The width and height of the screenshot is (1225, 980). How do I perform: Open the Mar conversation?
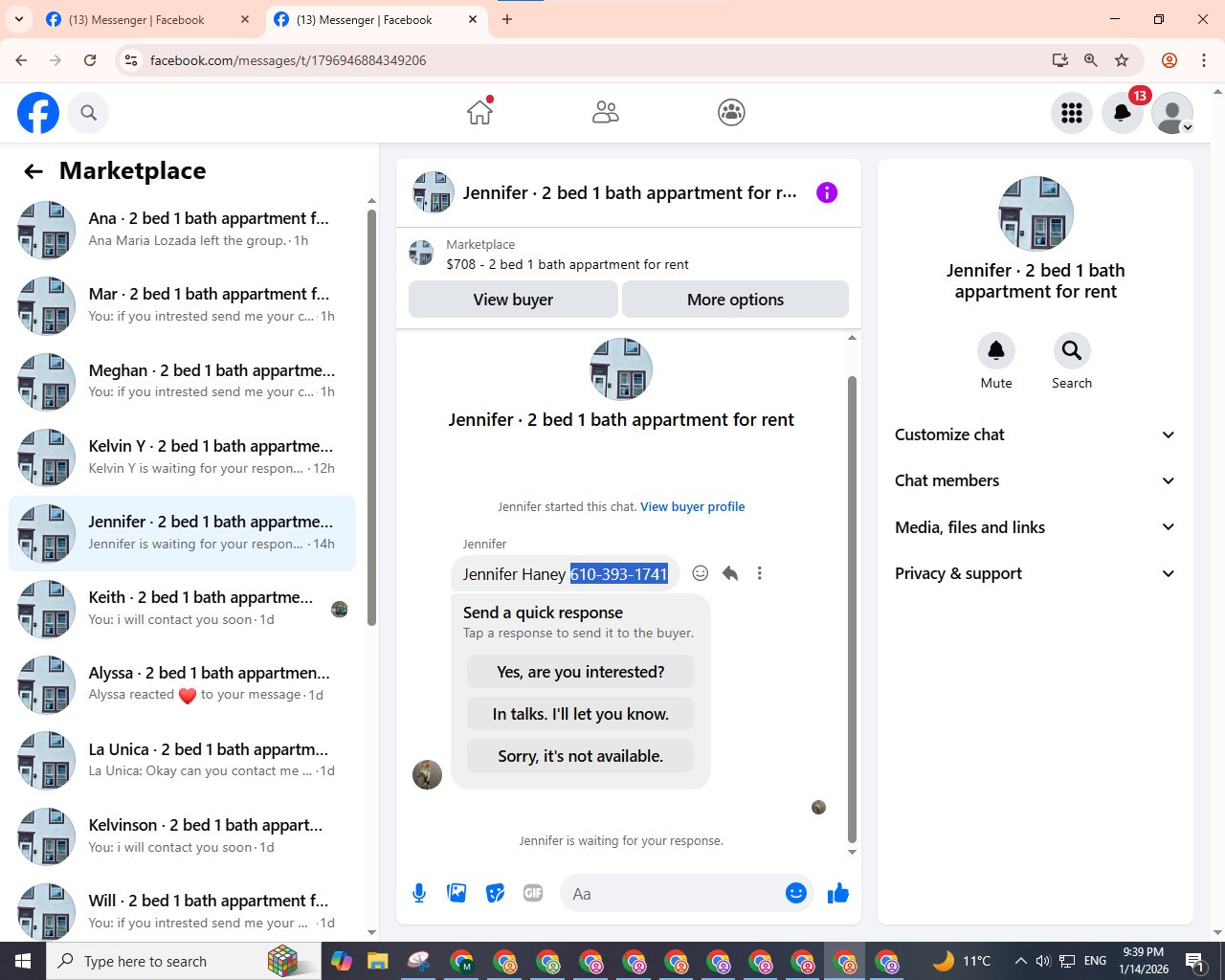[x=182, y=305]
